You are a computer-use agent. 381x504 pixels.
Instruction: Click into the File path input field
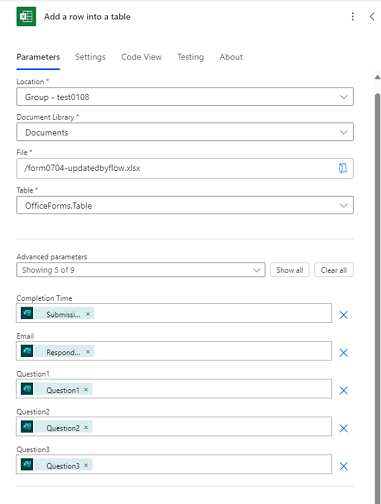pos(185,168)
